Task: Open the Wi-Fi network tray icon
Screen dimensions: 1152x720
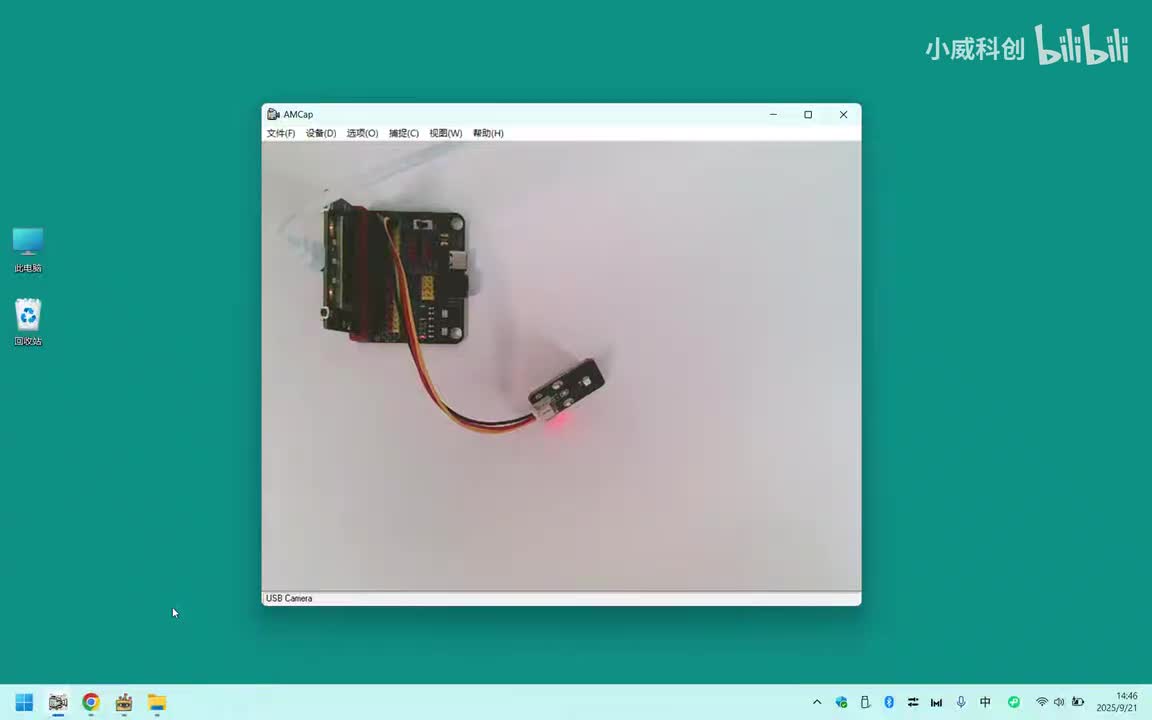Action: coord(1042,702)
